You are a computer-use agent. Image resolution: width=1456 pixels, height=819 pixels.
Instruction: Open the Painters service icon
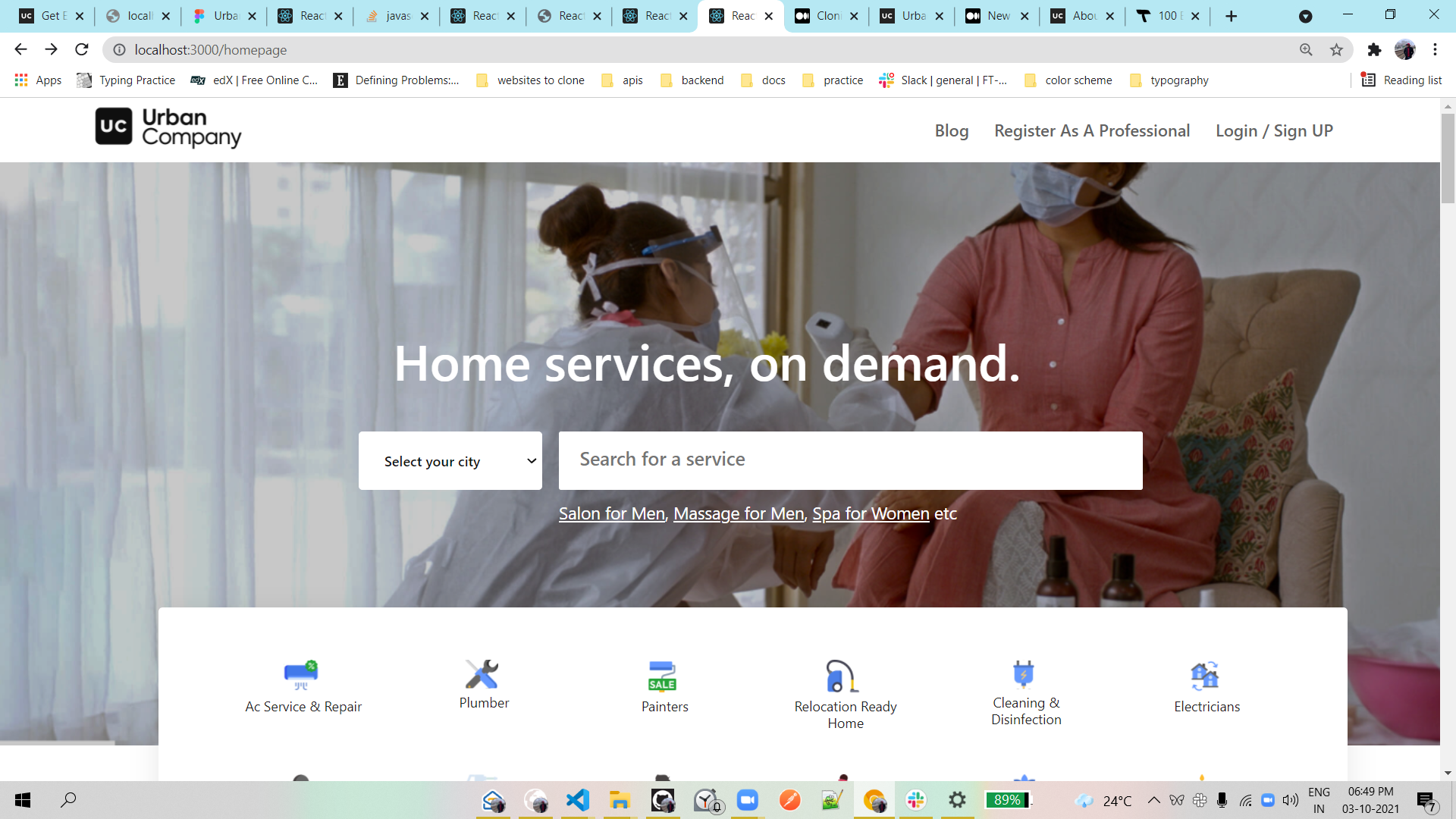(x=662, y=675)
